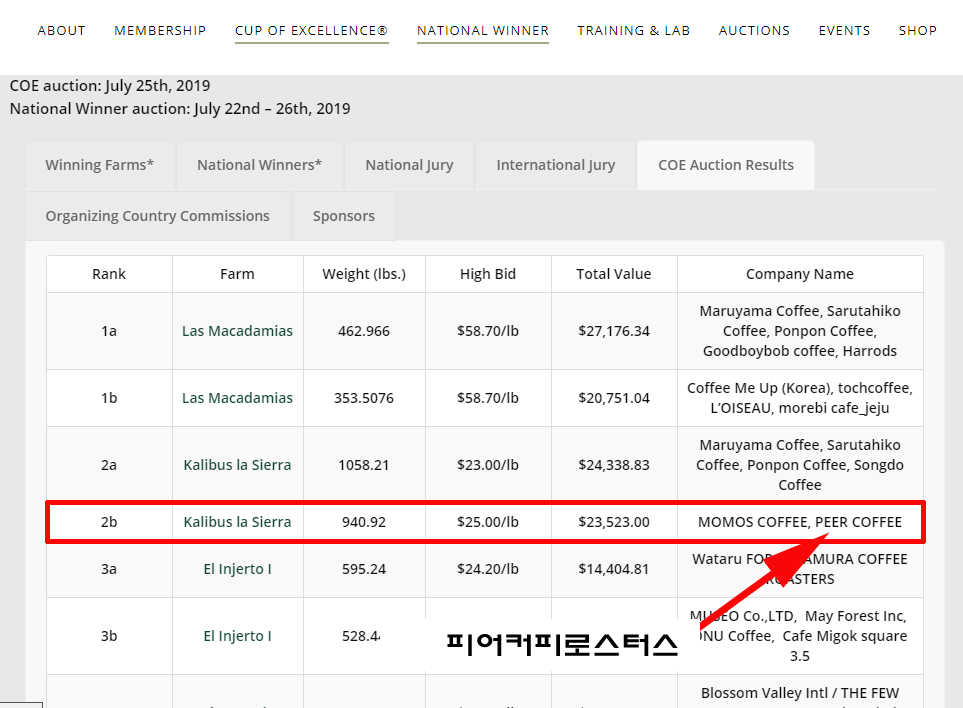
Task: Select MOMOS COFFEE, PEER COFFEE company cell
Action: click(800, 522)
